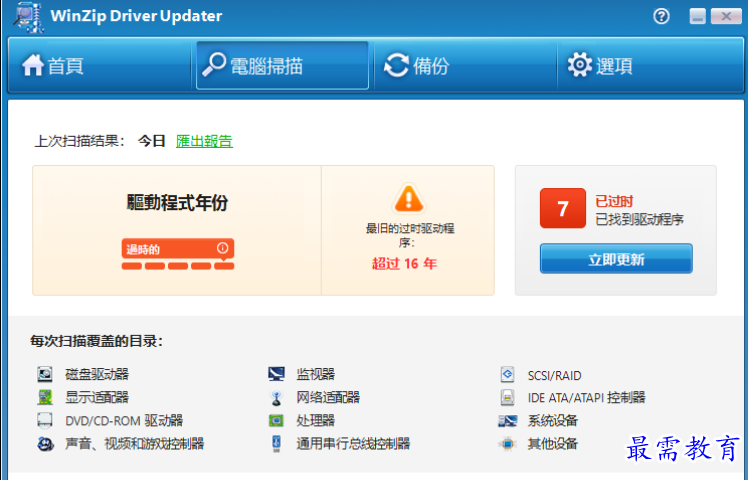Click the 通用串行总线控制器 USB icon
This screenshot has width=748, height=480.
coord(276,443)
